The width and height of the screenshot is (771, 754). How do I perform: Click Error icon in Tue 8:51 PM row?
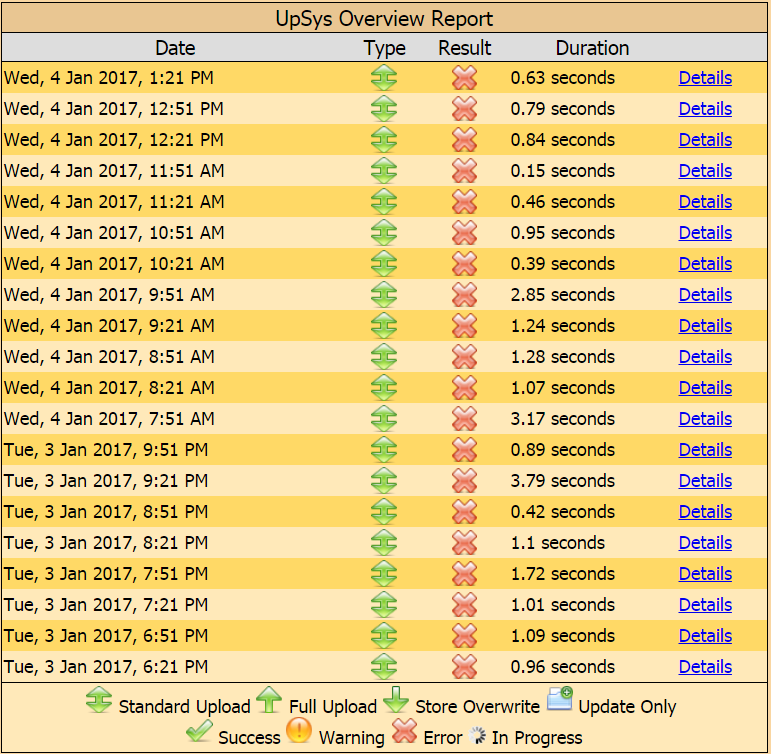click(x=464, y=512)
